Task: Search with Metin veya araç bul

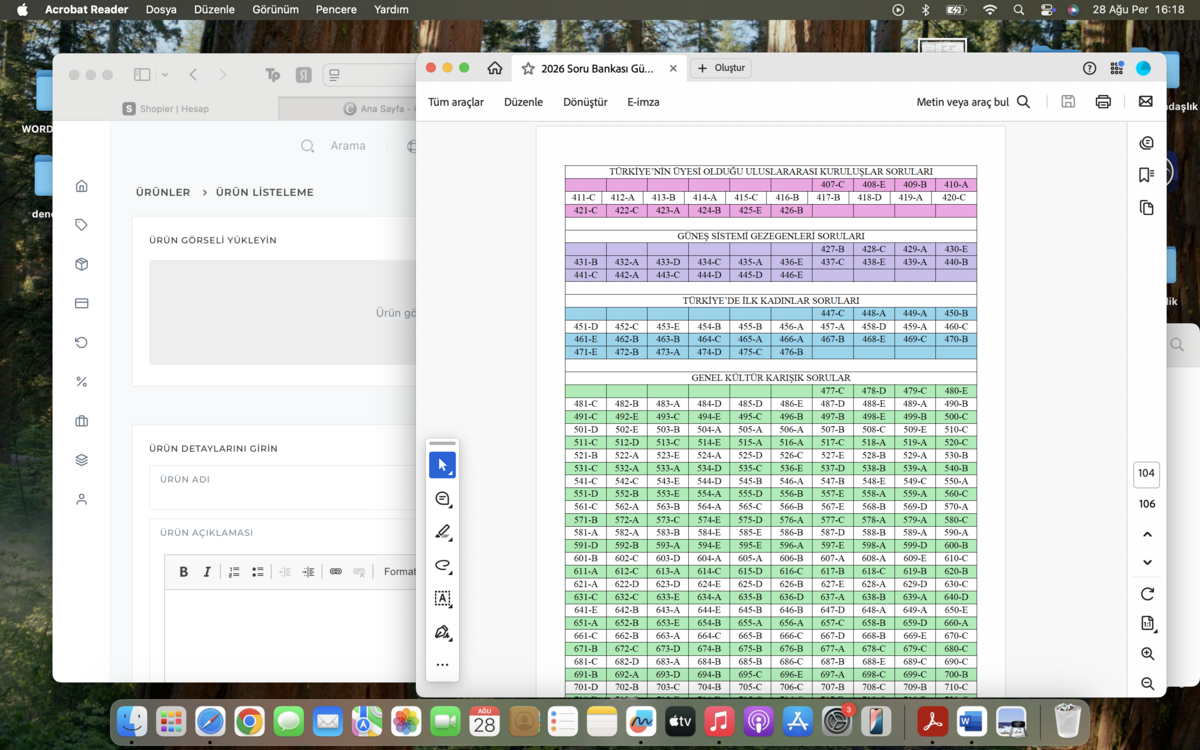Action: click(973, 102)
